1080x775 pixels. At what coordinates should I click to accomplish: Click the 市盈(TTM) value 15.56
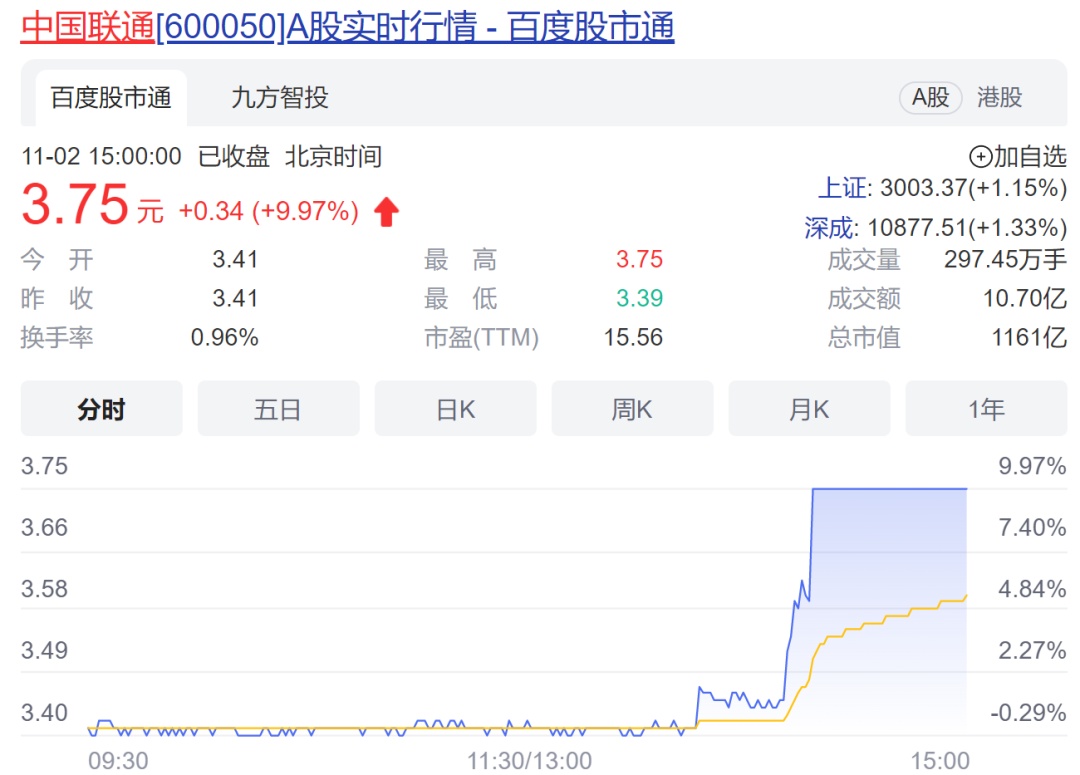point(633,338)
